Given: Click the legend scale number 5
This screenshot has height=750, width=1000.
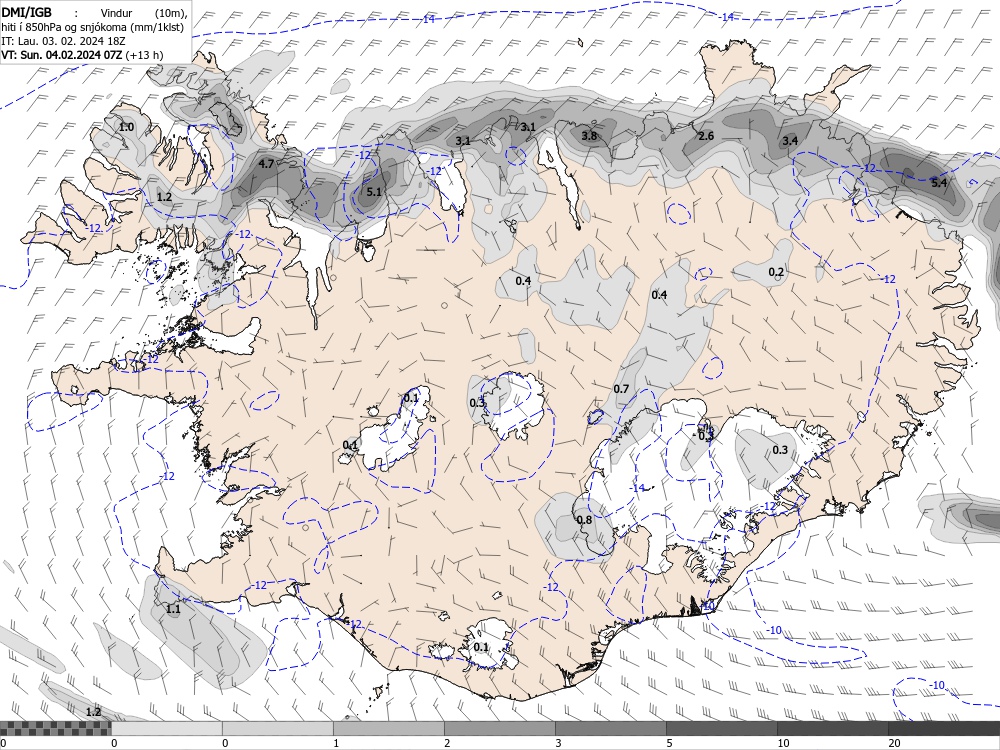Looking at the screenshot, I should pos(669,743).
